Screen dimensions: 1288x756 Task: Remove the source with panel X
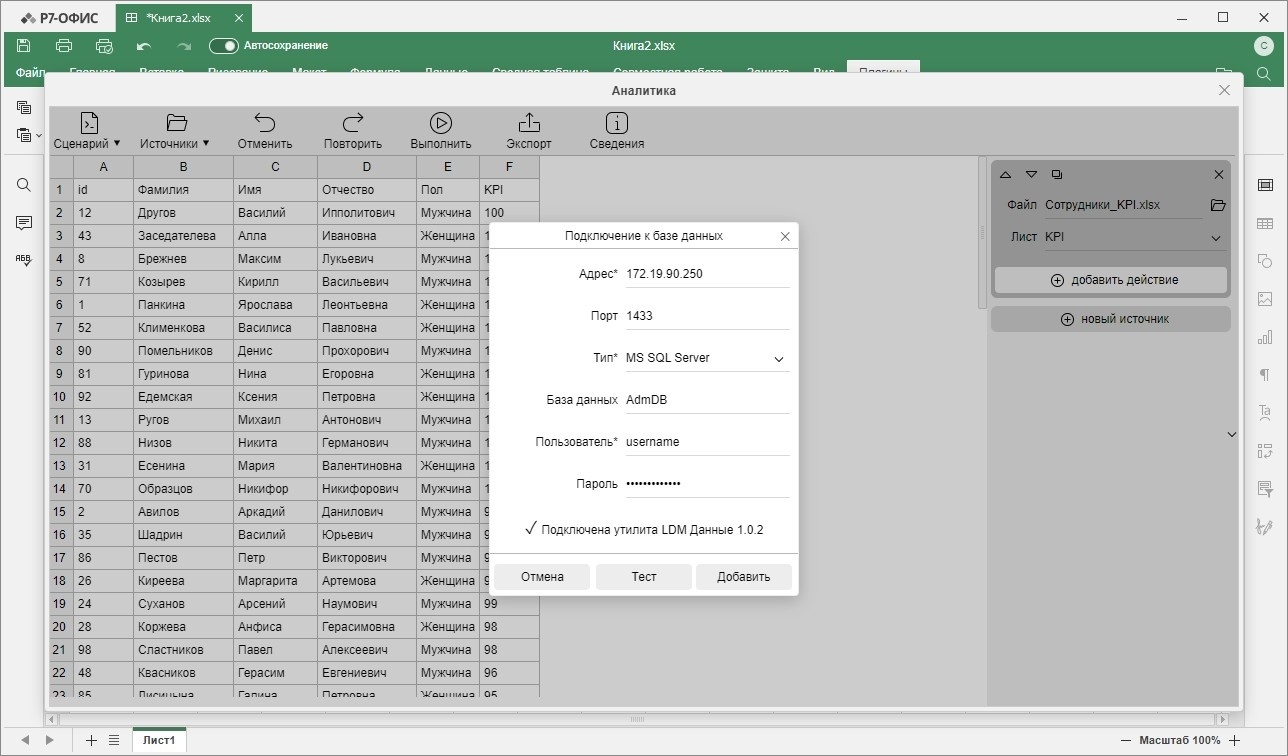point(1218,174)
